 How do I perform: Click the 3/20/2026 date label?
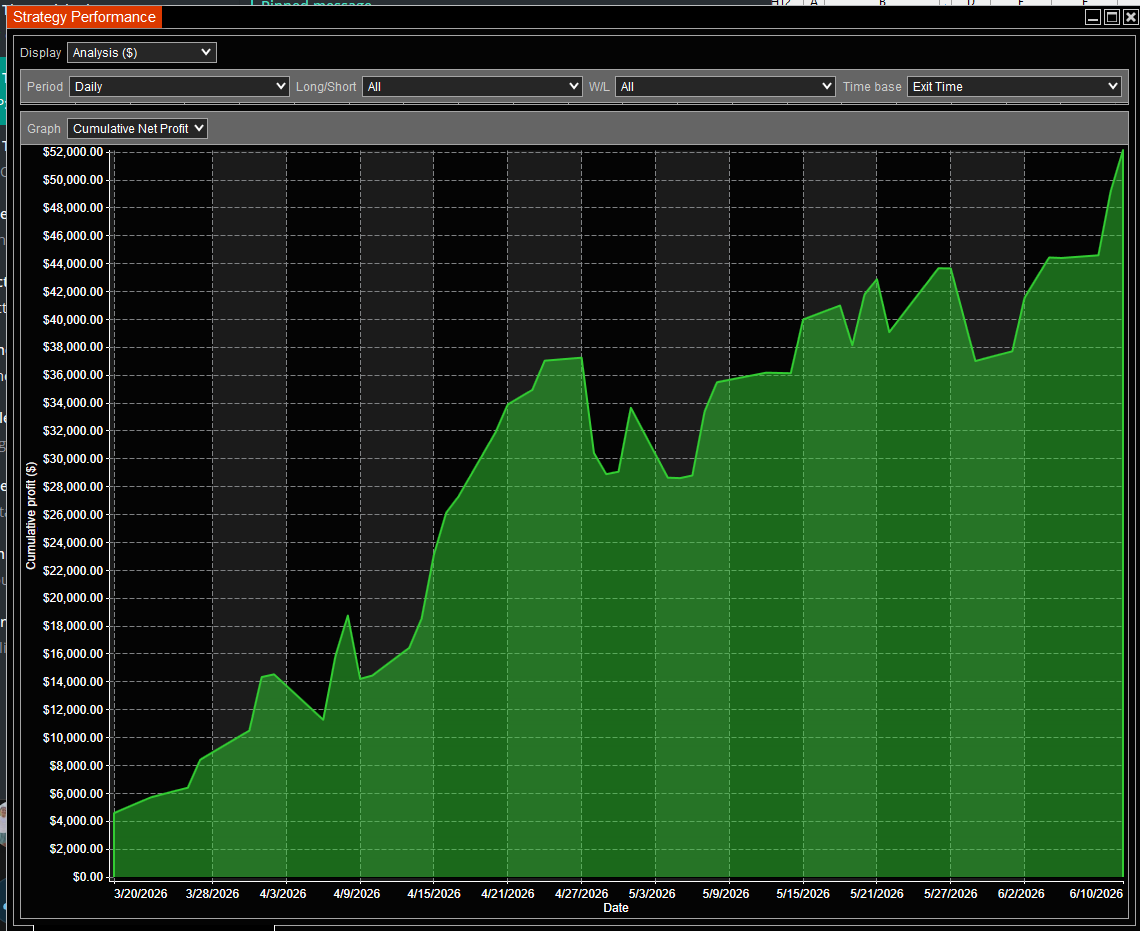click(140, 894)
